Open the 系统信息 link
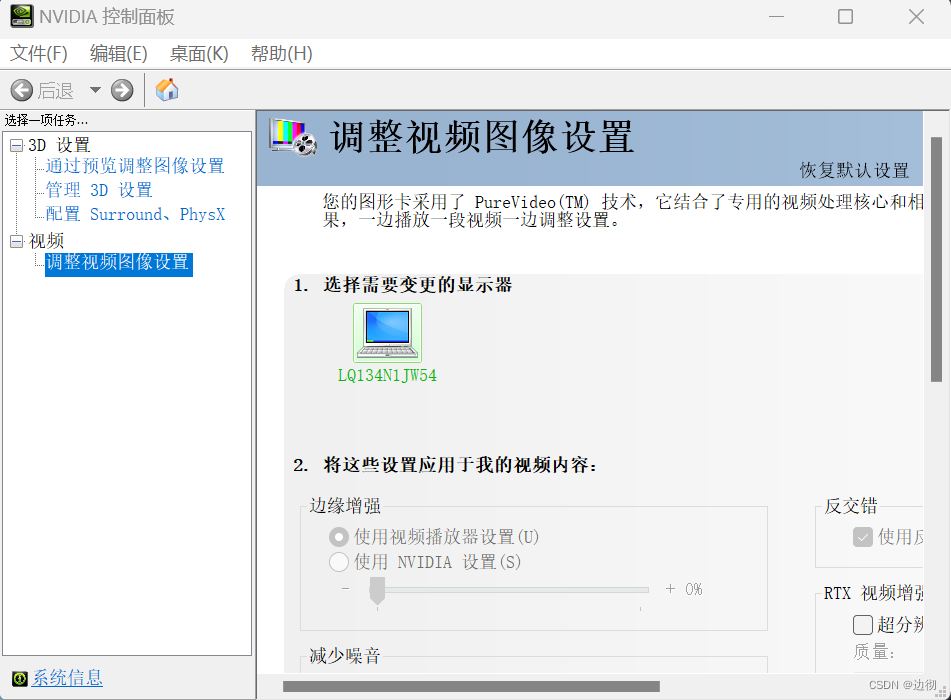951x700 pixels. coord(67,678)
